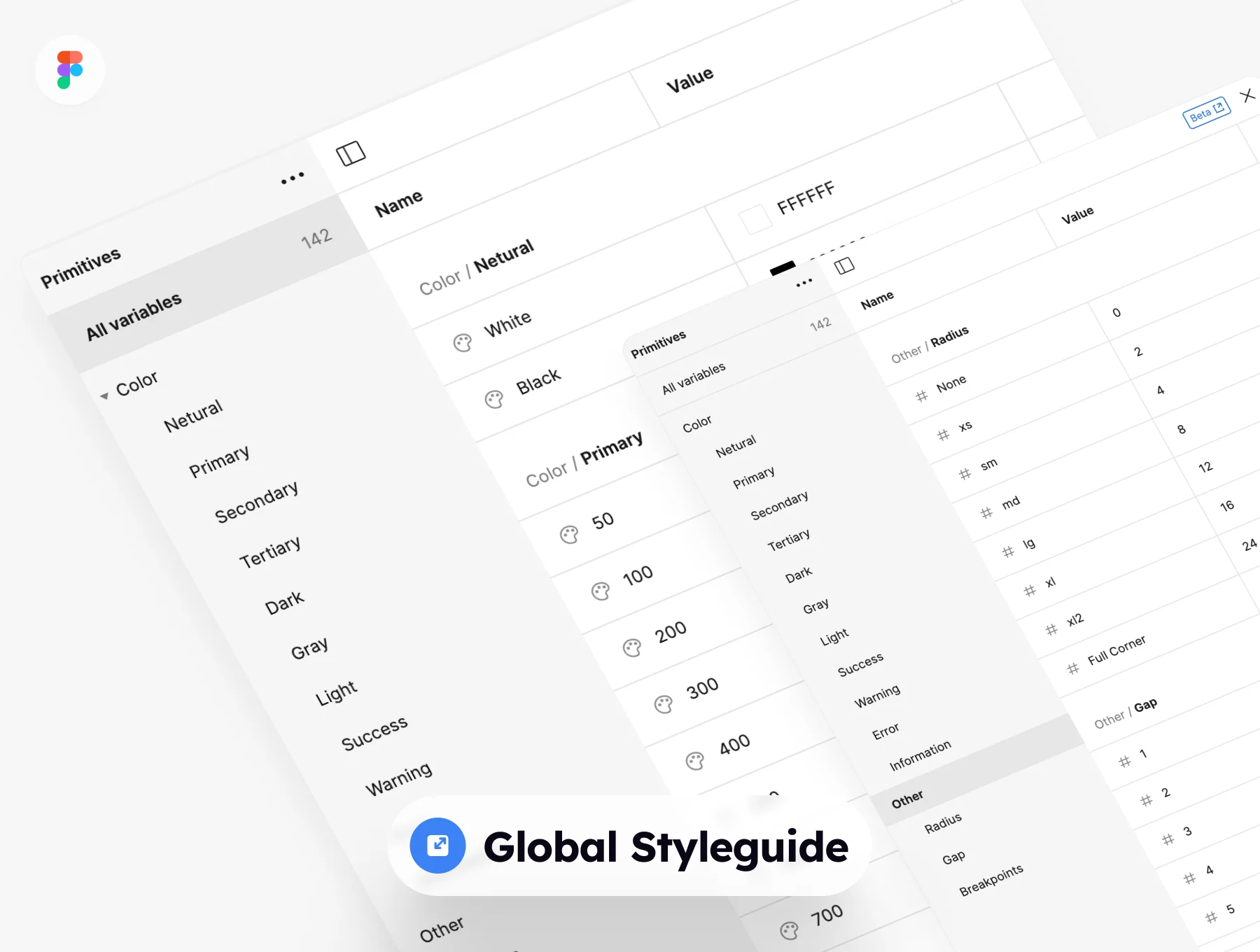The width and height of the screenshot is (1260, 952).
Task: Click palette icon next to White variable
Action: coord(463,342)
